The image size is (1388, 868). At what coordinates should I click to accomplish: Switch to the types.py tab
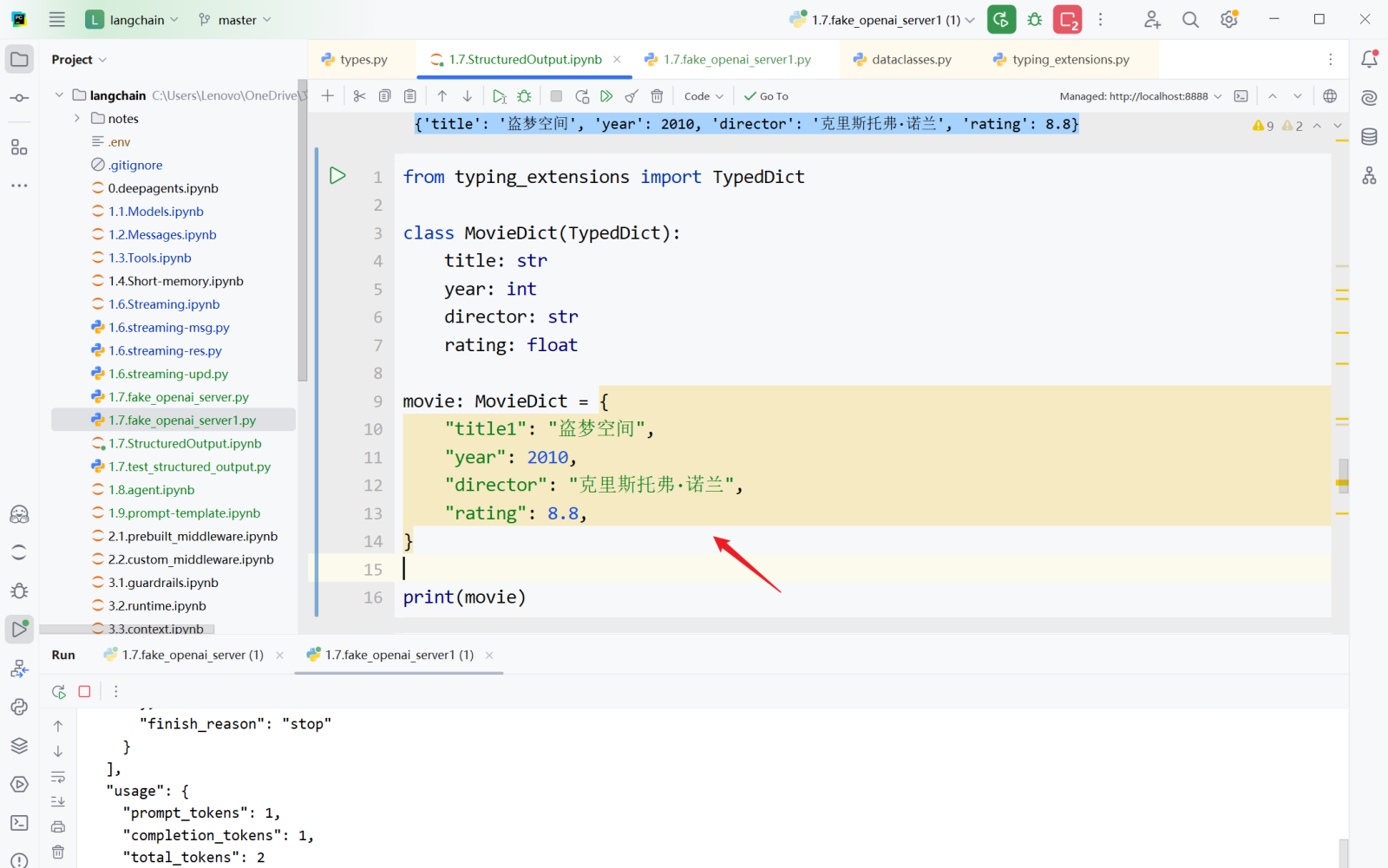354,59
